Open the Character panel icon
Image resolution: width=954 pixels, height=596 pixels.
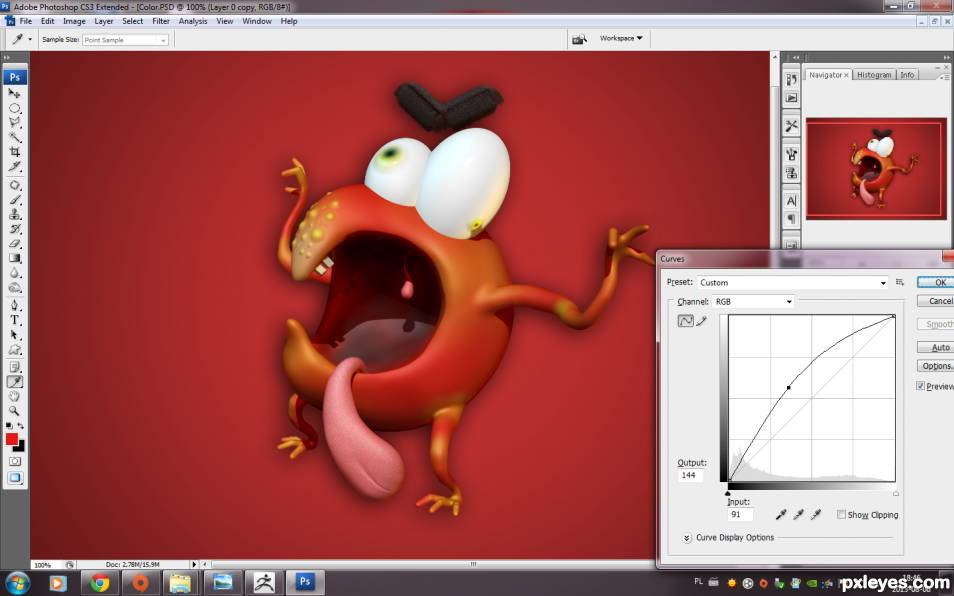coord(791,201)
